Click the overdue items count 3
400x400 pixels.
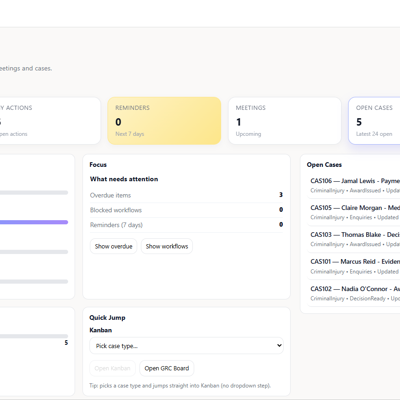pyautogui.click(x=281, y=195)
